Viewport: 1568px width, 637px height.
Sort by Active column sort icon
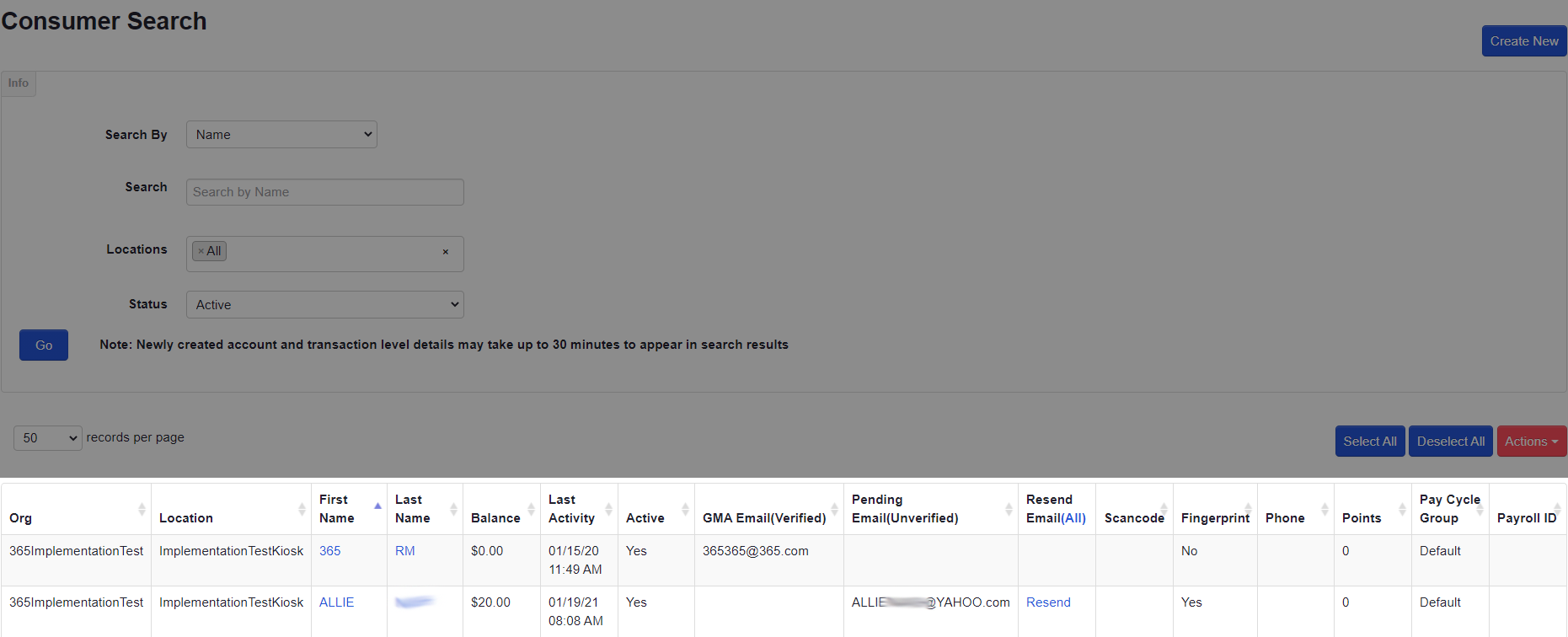pyautogui.click(x=685, y=509)
